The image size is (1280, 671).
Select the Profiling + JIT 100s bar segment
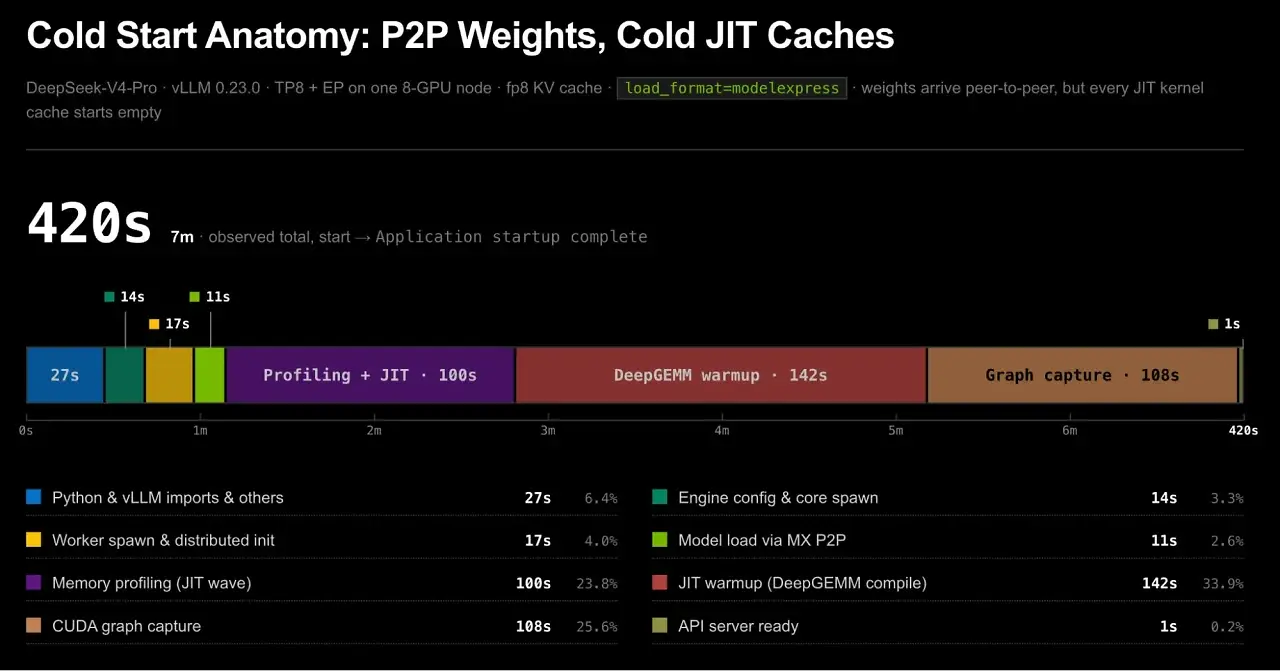click(x=370, y=375)
